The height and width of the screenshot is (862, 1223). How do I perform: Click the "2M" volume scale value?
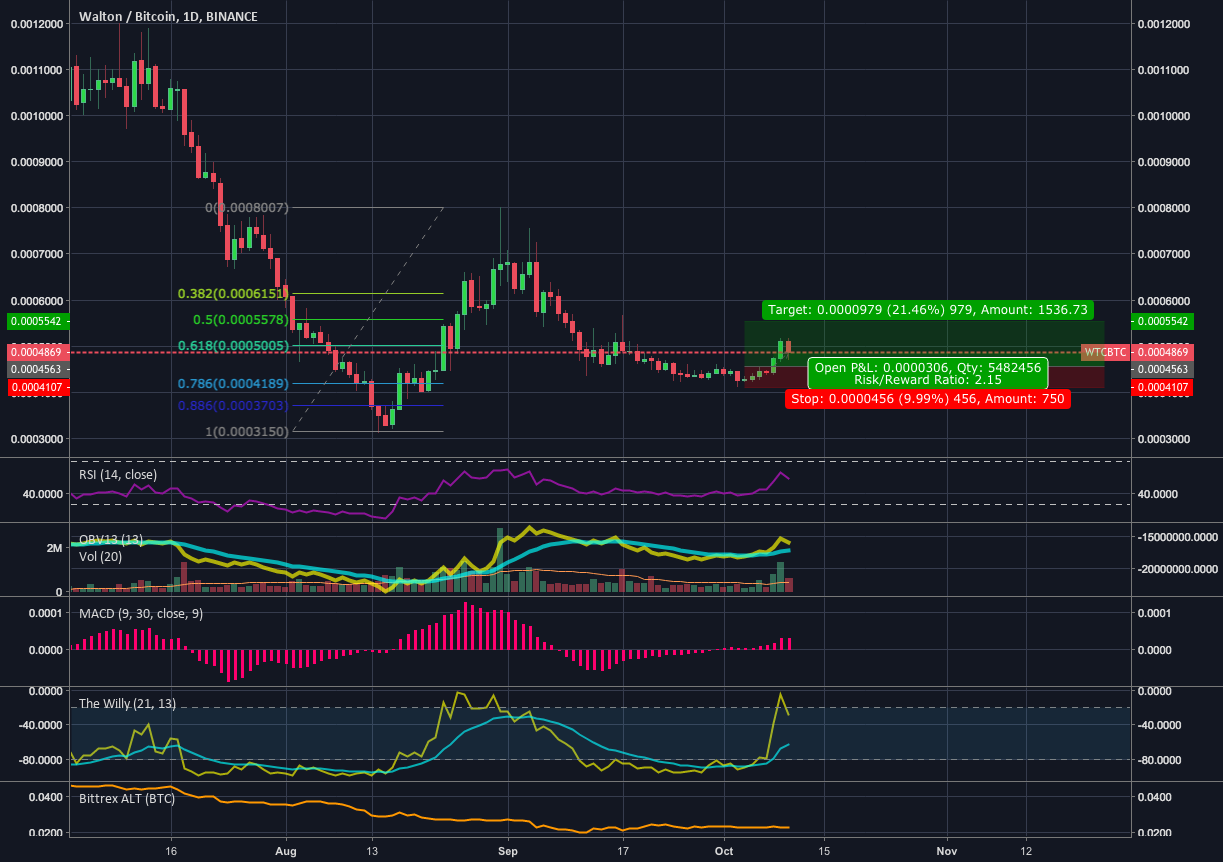57,548
